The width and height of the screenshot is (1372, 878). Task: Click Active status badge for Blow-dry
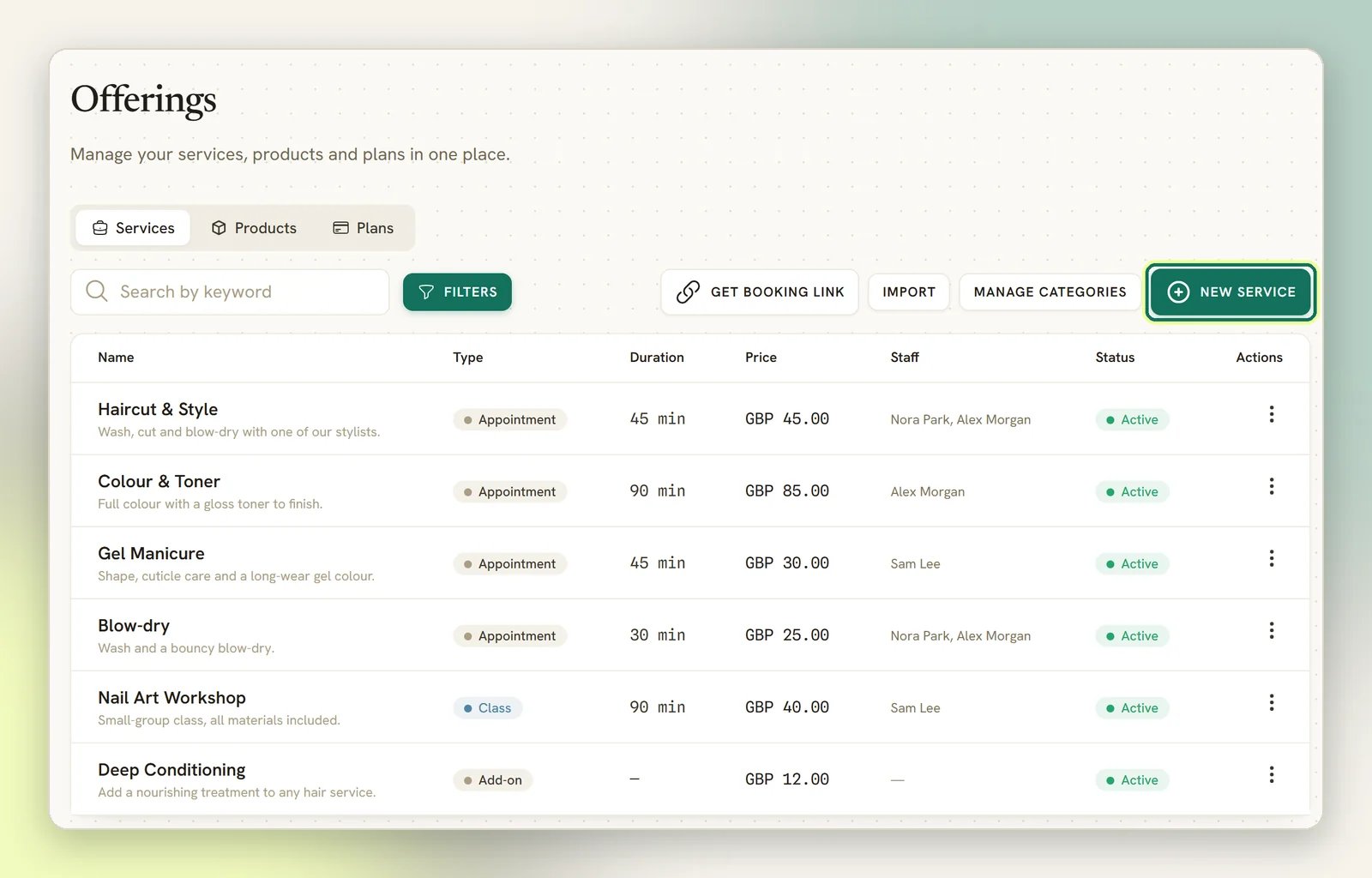click(1132, 636)
